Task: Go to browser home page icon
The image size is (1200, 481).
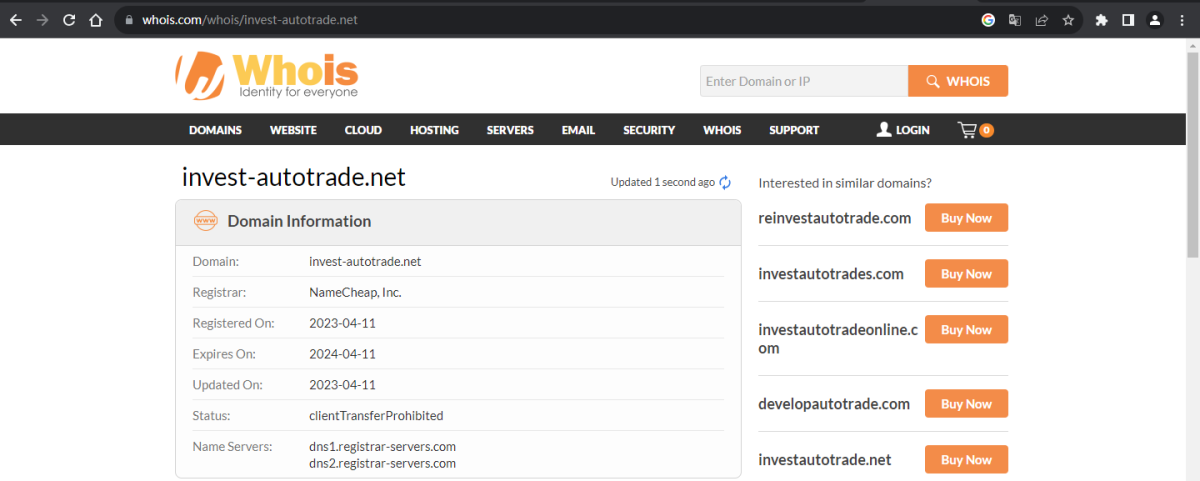Action: click(x=95, y=20)
